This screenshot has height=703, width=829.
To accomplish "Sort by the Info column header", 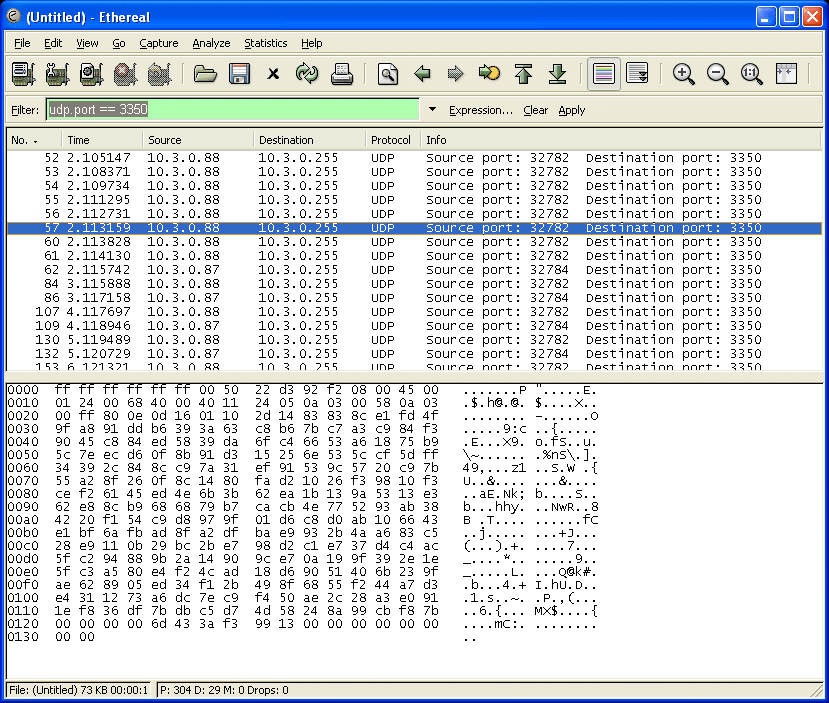I will click(621, 140).
